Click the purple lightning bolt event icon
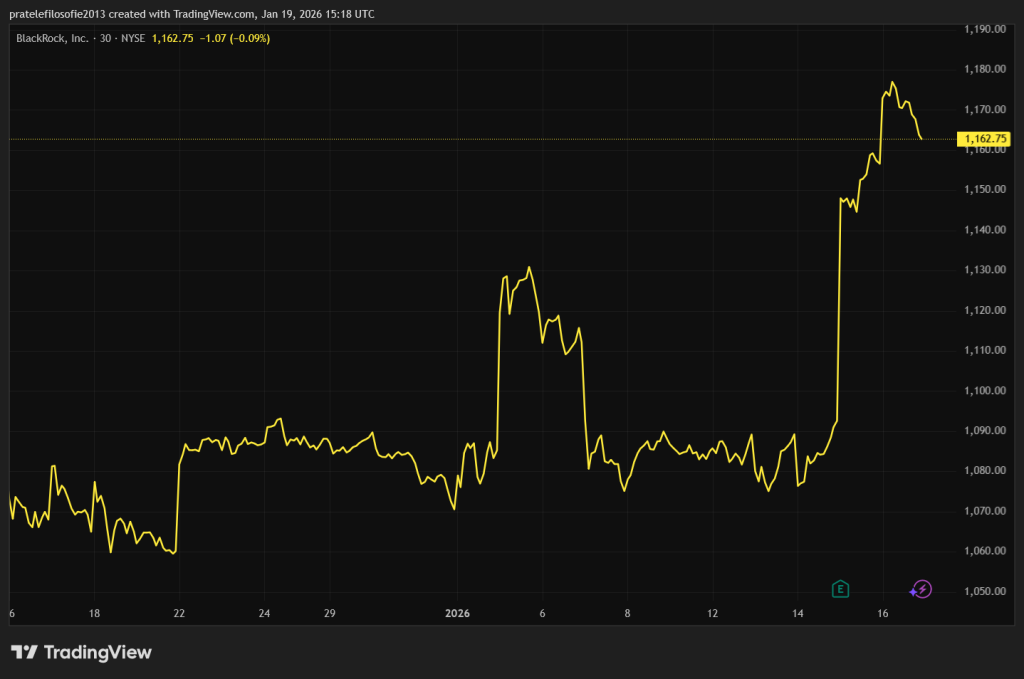This screenshot has height=679, width=1024. coord(923,589)
